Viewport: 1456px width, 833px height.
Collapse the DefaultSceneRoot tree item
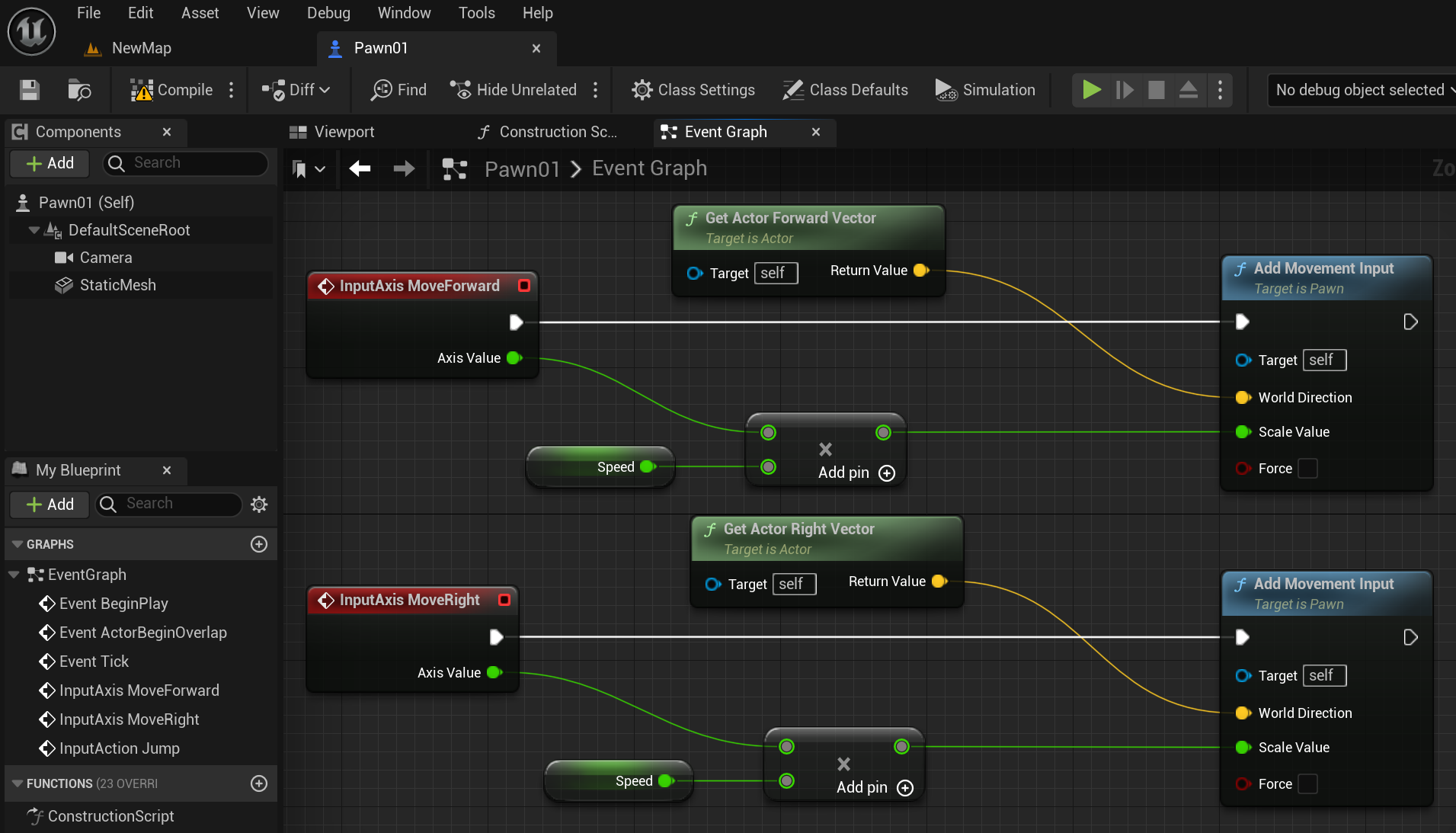tap(34, 230)
